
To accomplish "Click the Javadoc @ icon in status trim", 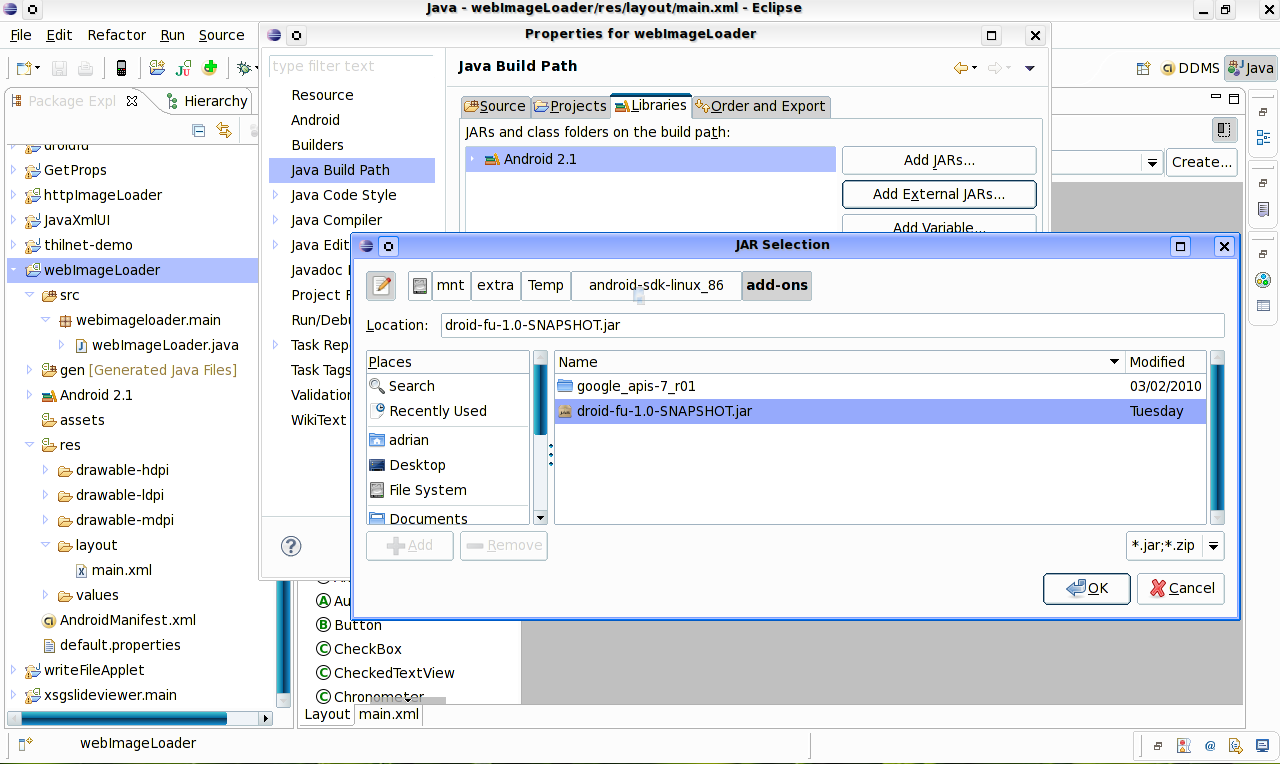I will click(x=1210, y=745).
